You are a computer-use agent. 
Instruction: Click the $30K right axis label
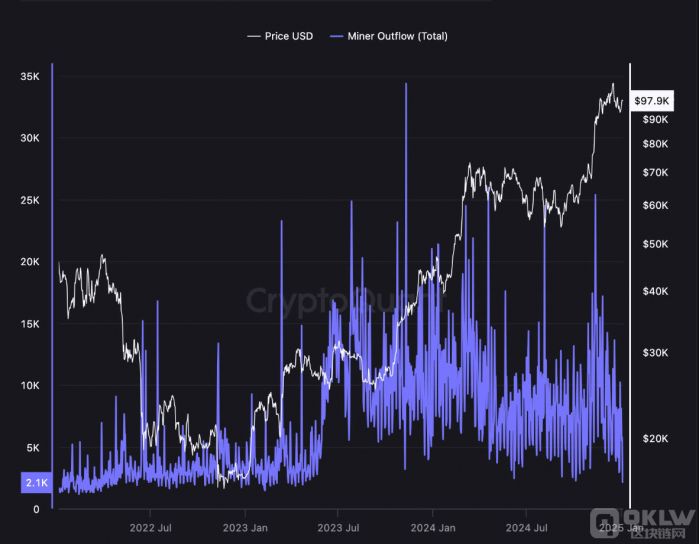pyautogui.click(x=655, y=353)
